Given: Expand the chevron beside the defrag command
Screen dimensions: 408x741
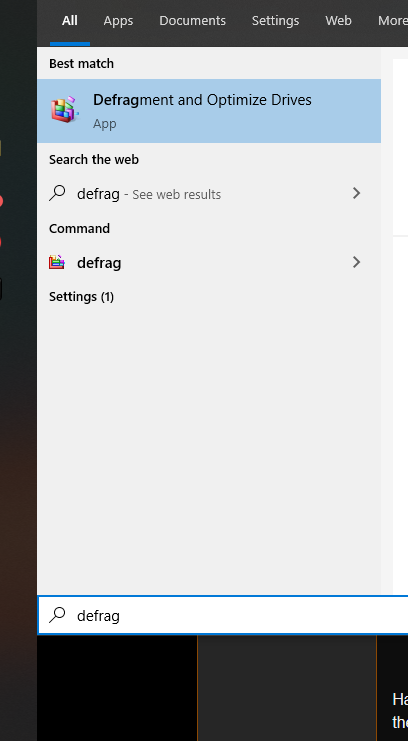Looking at the screenshot, I should 357,262.
